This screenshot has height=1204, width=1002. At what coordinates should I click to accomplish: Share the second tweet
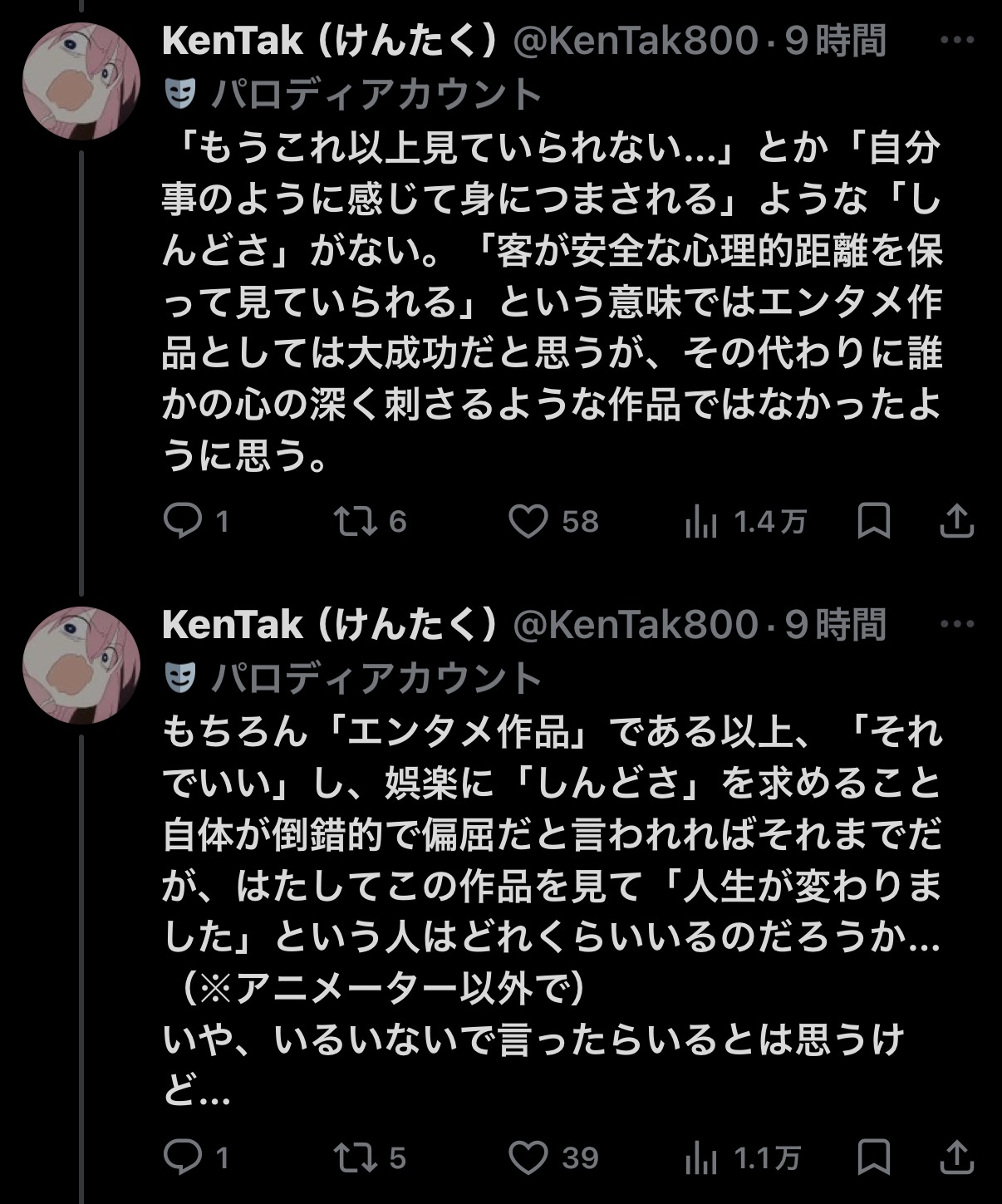coord(956,1157)
